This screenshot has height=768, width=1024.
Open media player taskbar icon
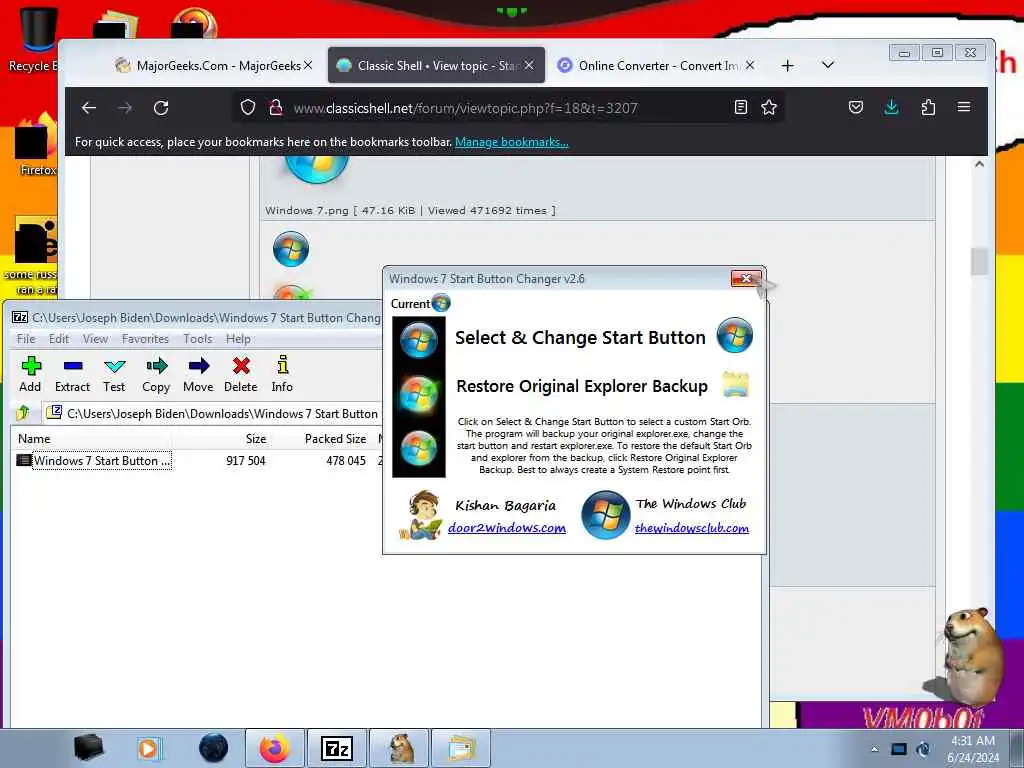click(x=150, y=748)
